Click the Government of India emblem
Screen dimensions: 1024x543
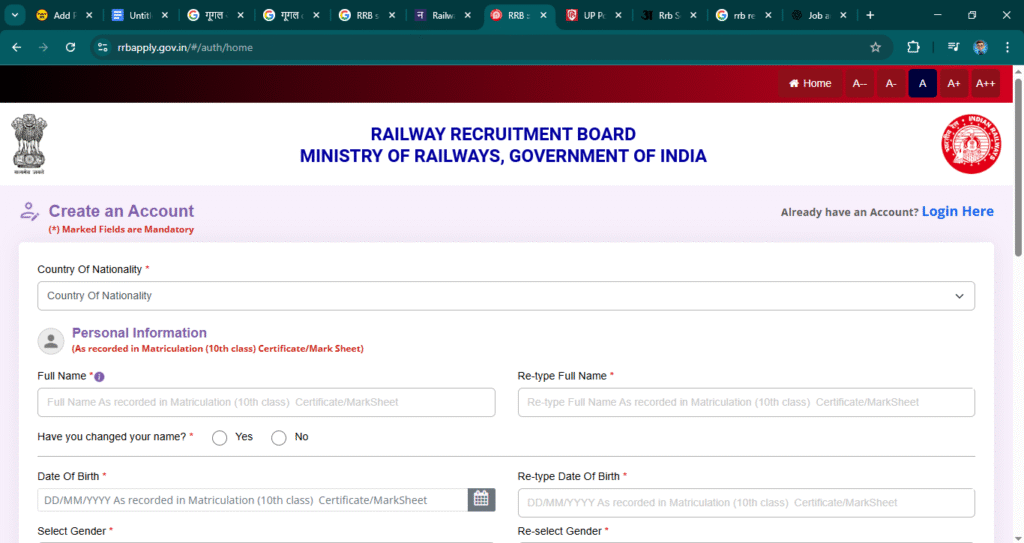point(29,143)
